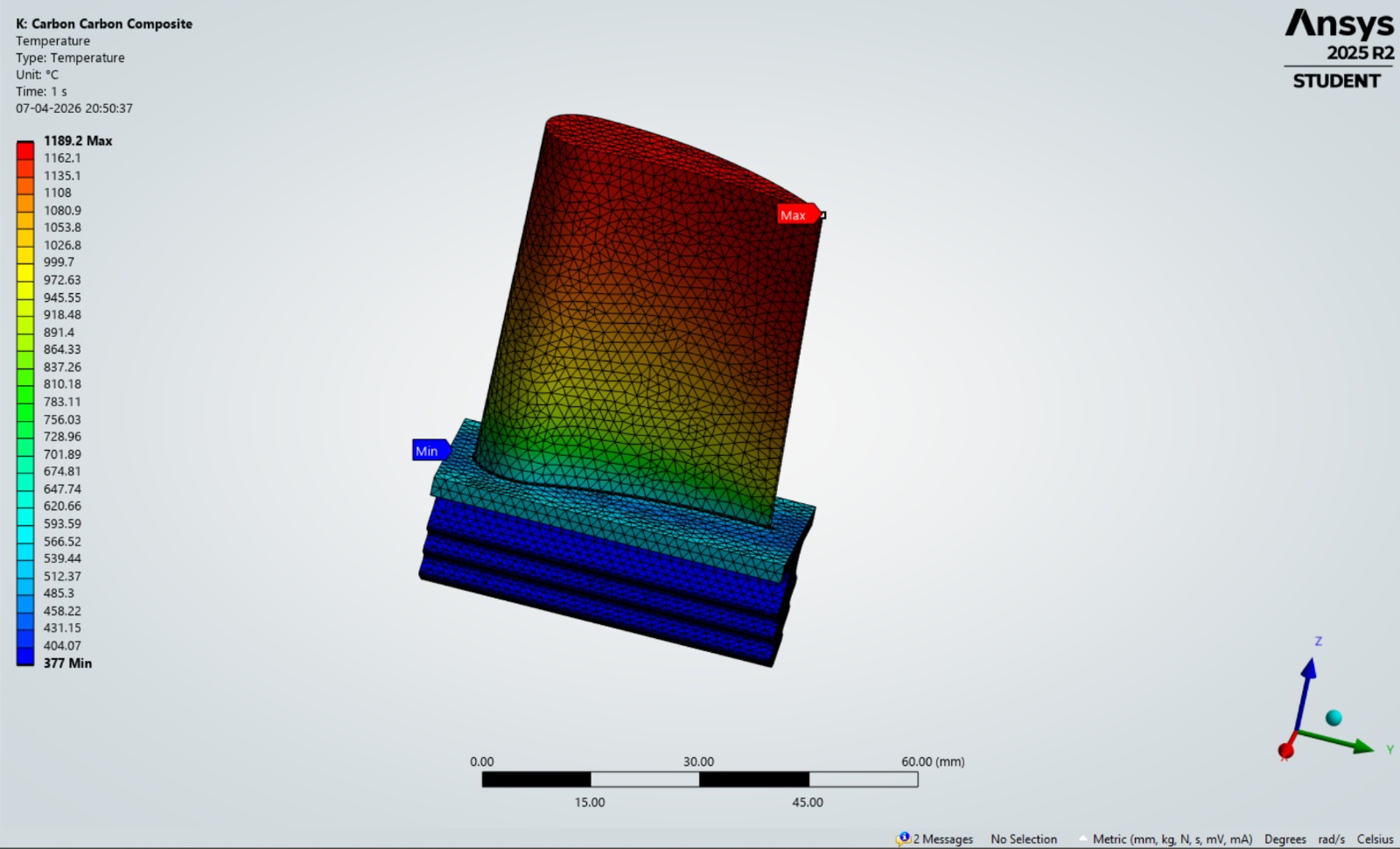This screenshot has height=849, width=1400.
Task: Click the 1189.2 Max legend value
Action: pos(79,140)
